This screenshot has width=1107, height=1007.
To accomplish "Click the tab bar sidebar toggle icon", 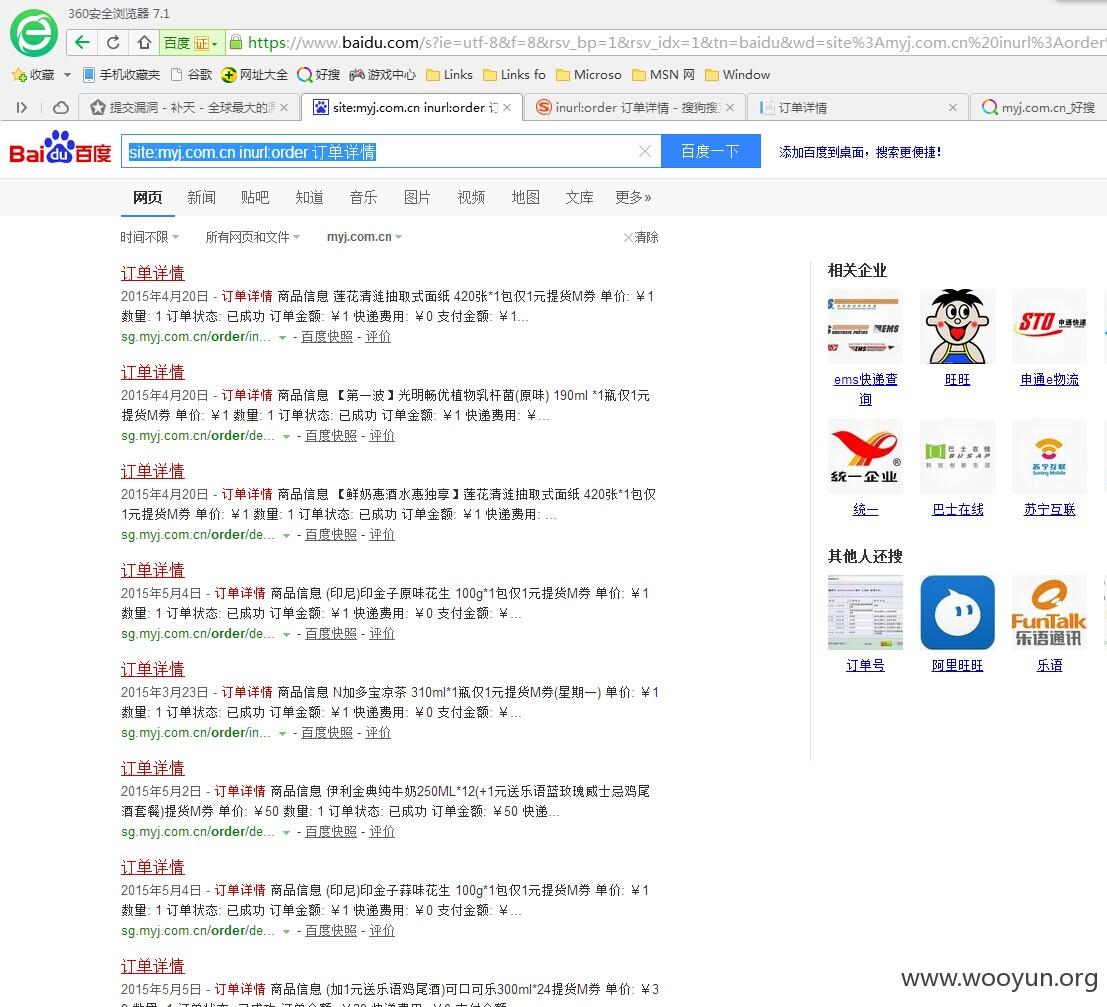I will (x=22, y=107).
